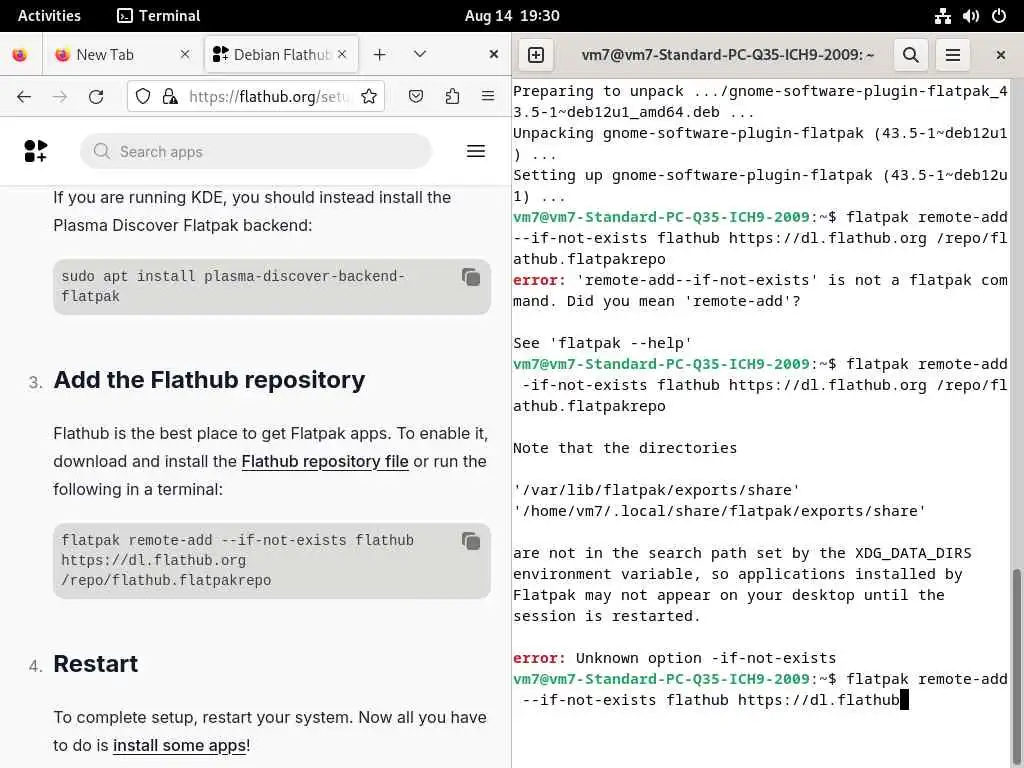Click the Search apps field
The width and height of the screenshot is (1024, 768).
[x=256, y=152]
